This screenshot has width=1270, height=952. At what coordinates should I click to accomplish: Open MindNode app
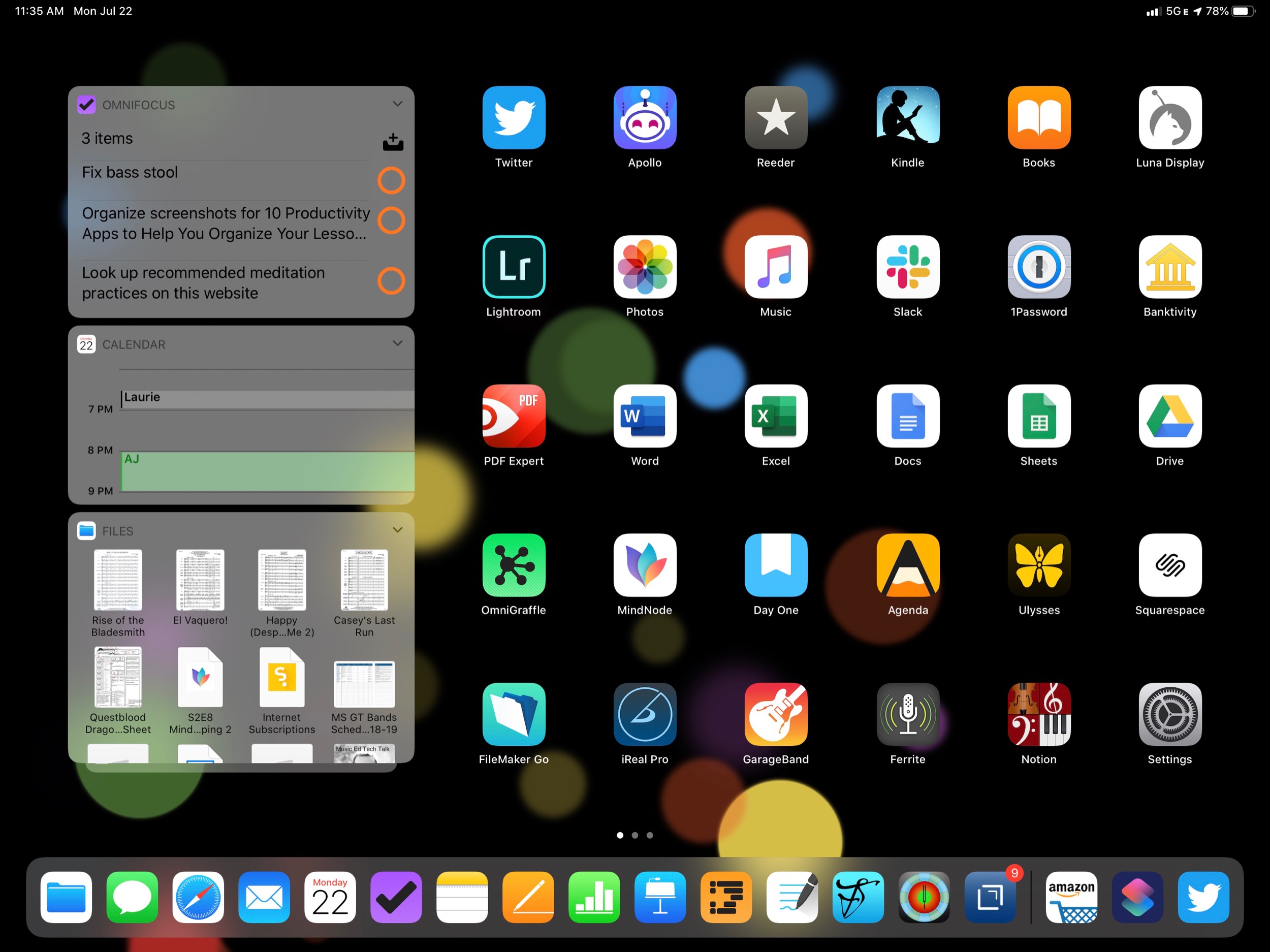(644, 565)
